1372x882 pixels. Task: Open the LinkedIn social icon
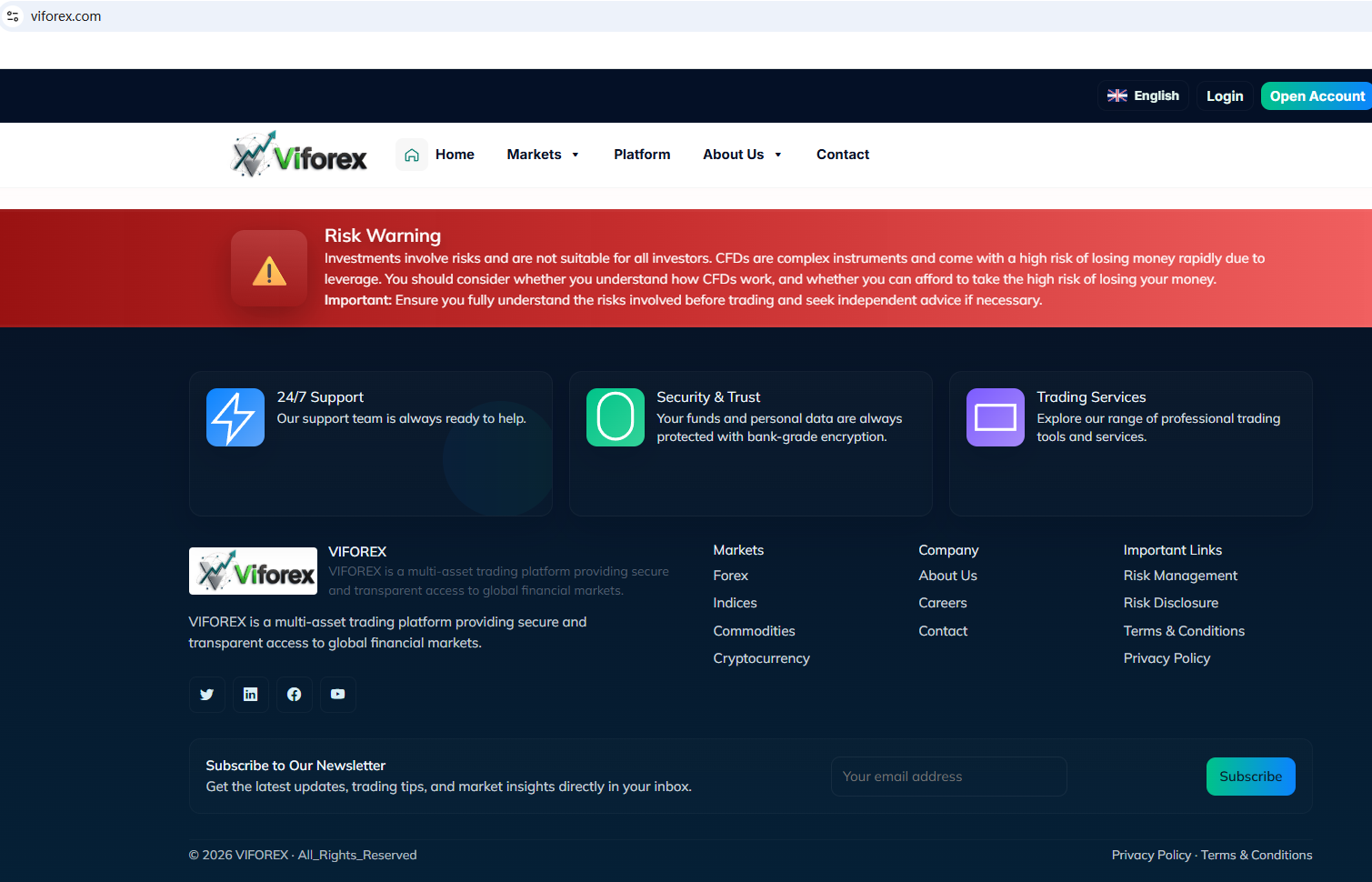pyautogui.click(x=251, y=695)
